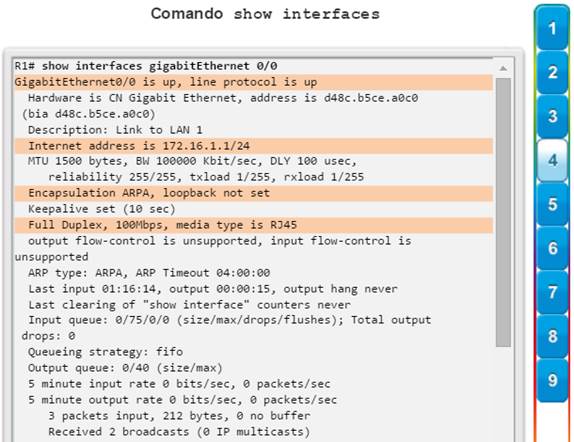Click the terminal output scrollbar thumb
This screenshot has width=574, height=442.
(503, 212)
